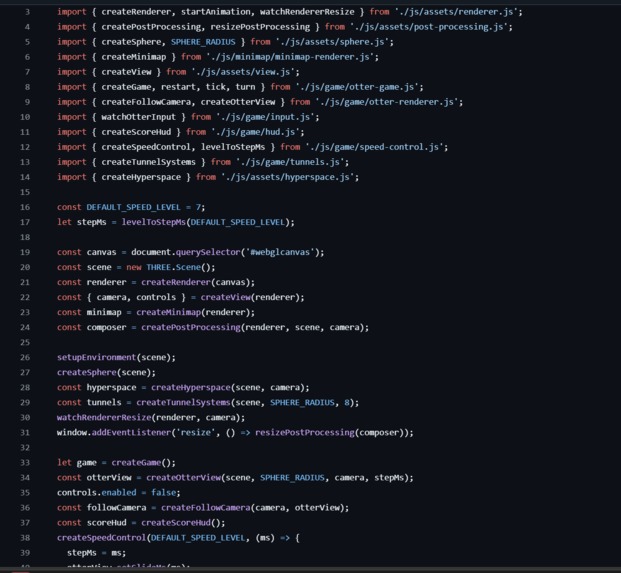Click line number 16 in the gutter
The width and height of the screenshot is (621, 573).
coord(25,207)
